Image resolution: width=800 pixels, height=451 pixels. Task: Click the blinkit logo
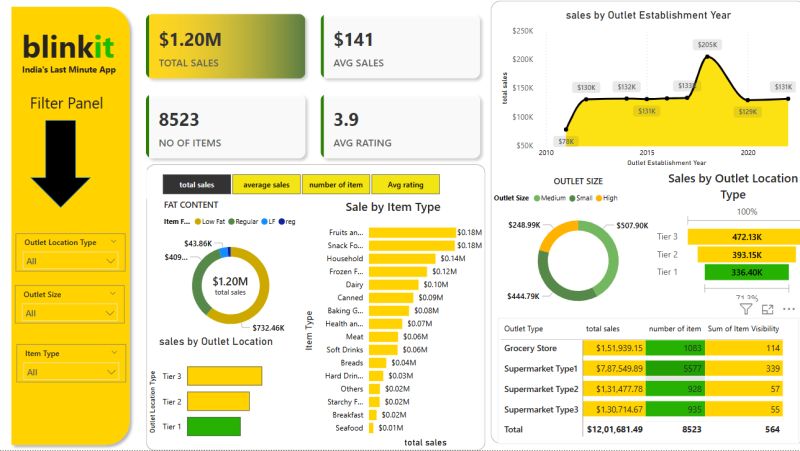[x=69, y=46]
